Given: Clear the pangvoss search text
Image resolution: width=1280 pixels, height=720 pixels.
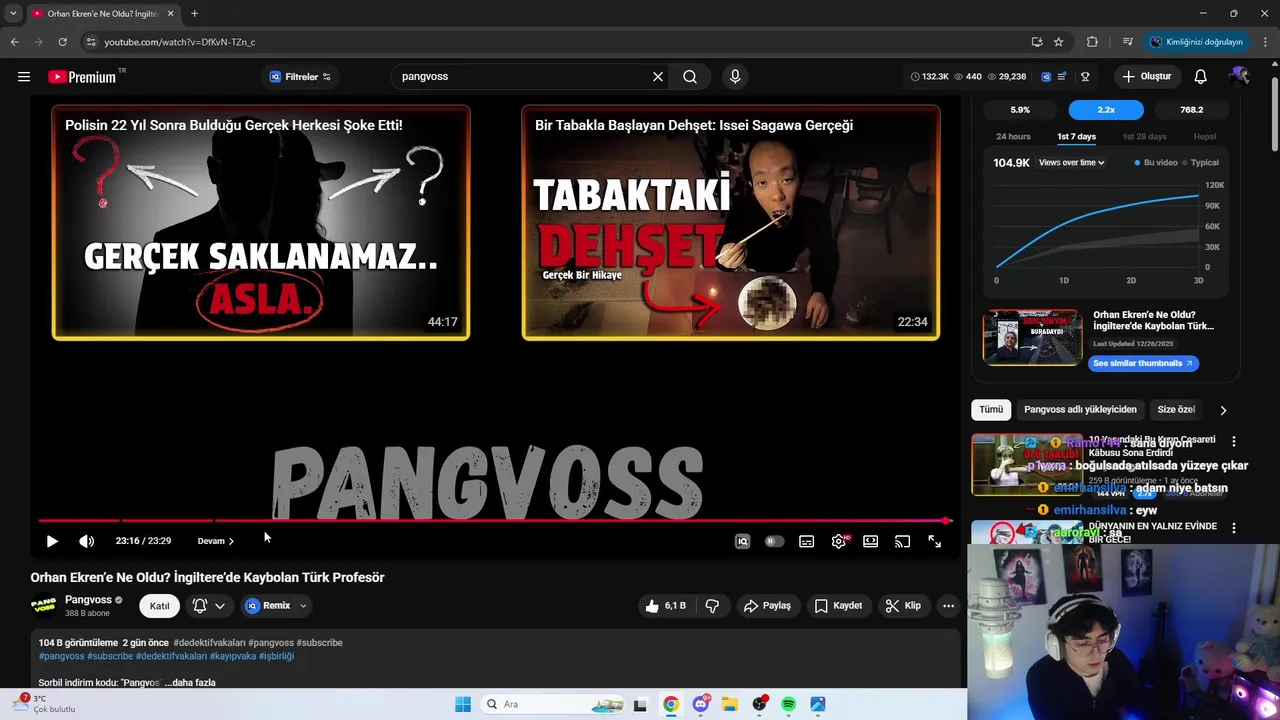Looking at the screenshot, I should [x=658, y=77].
